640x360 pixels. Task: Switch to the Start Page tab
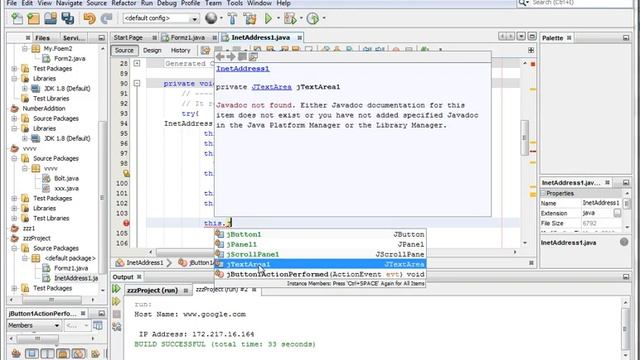(x=128, y=38)
